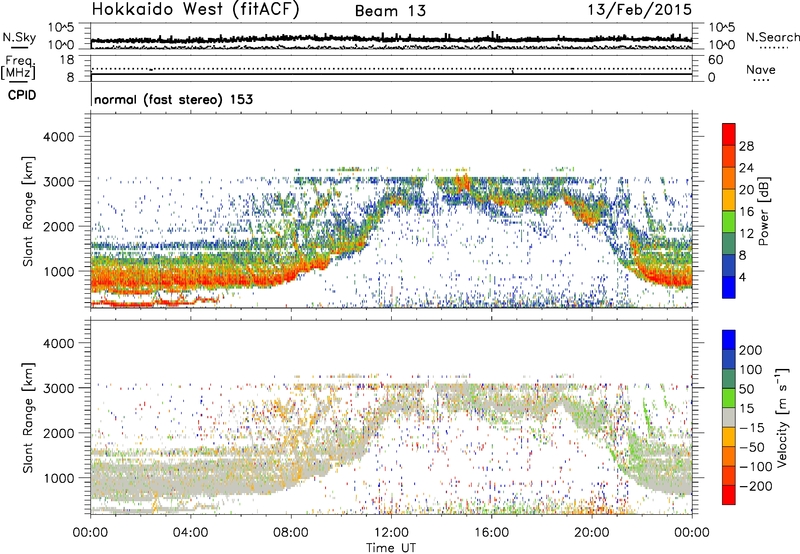Click the '12:00' time tick label
Viewport: 800px width, 554px height.
click(391, 533)
